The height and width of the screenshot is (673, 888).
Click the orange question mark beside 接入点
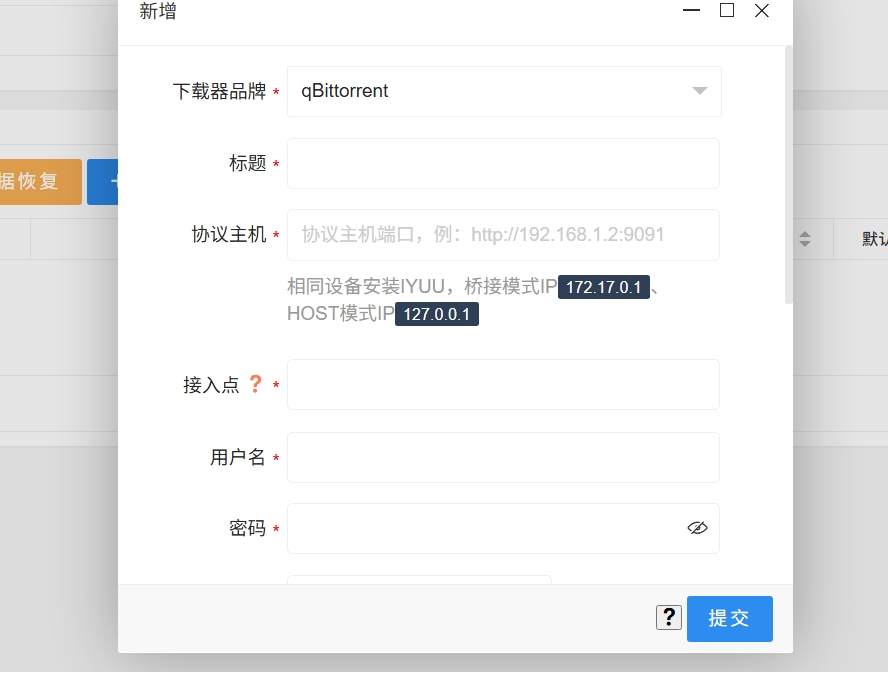[255, 384]
